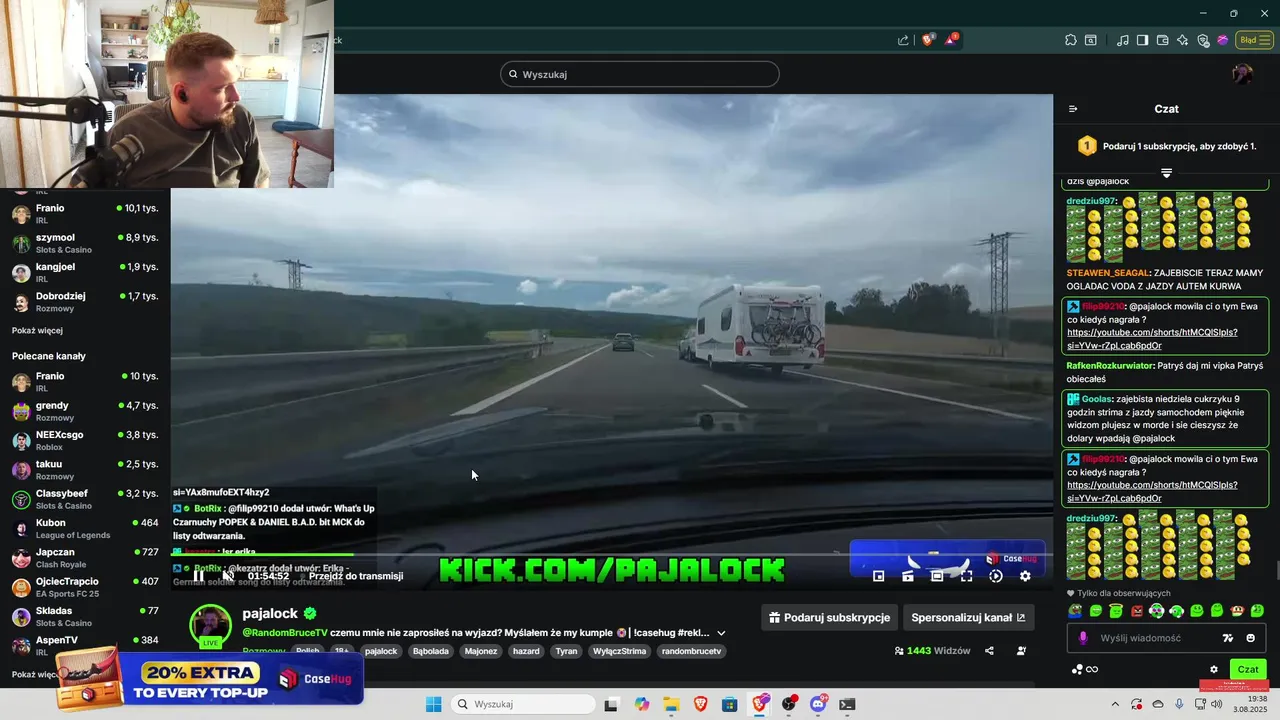The height and width of the screenshot is (720, 1280).
Task: Share the stream via share icon
Action: tap(989, 650)
